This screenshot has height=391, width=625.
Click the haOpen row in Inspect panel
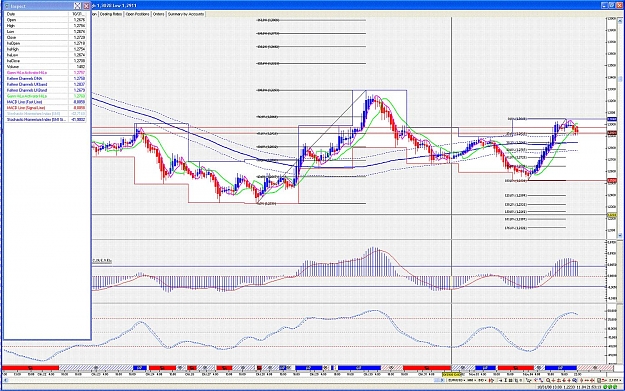click(46, 43)
